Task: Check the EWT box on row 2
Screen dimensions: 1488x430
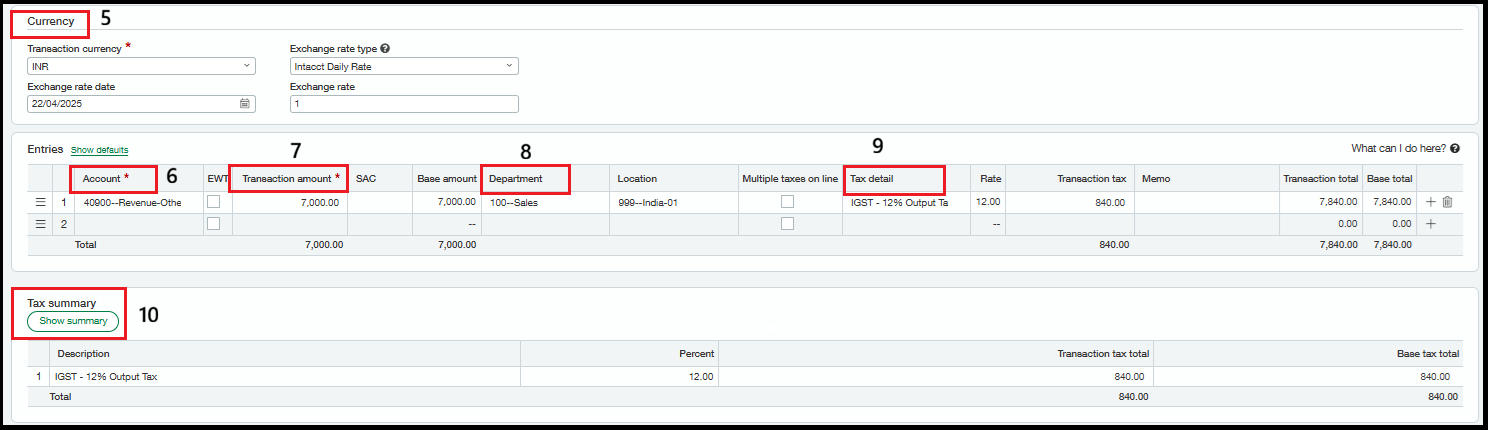Action: pyautogui.click(x=214, y=224)
